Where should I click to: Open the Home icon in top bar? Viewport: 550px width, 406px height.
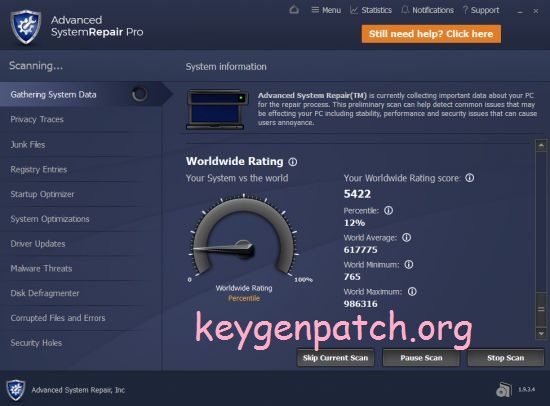[x=294, y=9]
